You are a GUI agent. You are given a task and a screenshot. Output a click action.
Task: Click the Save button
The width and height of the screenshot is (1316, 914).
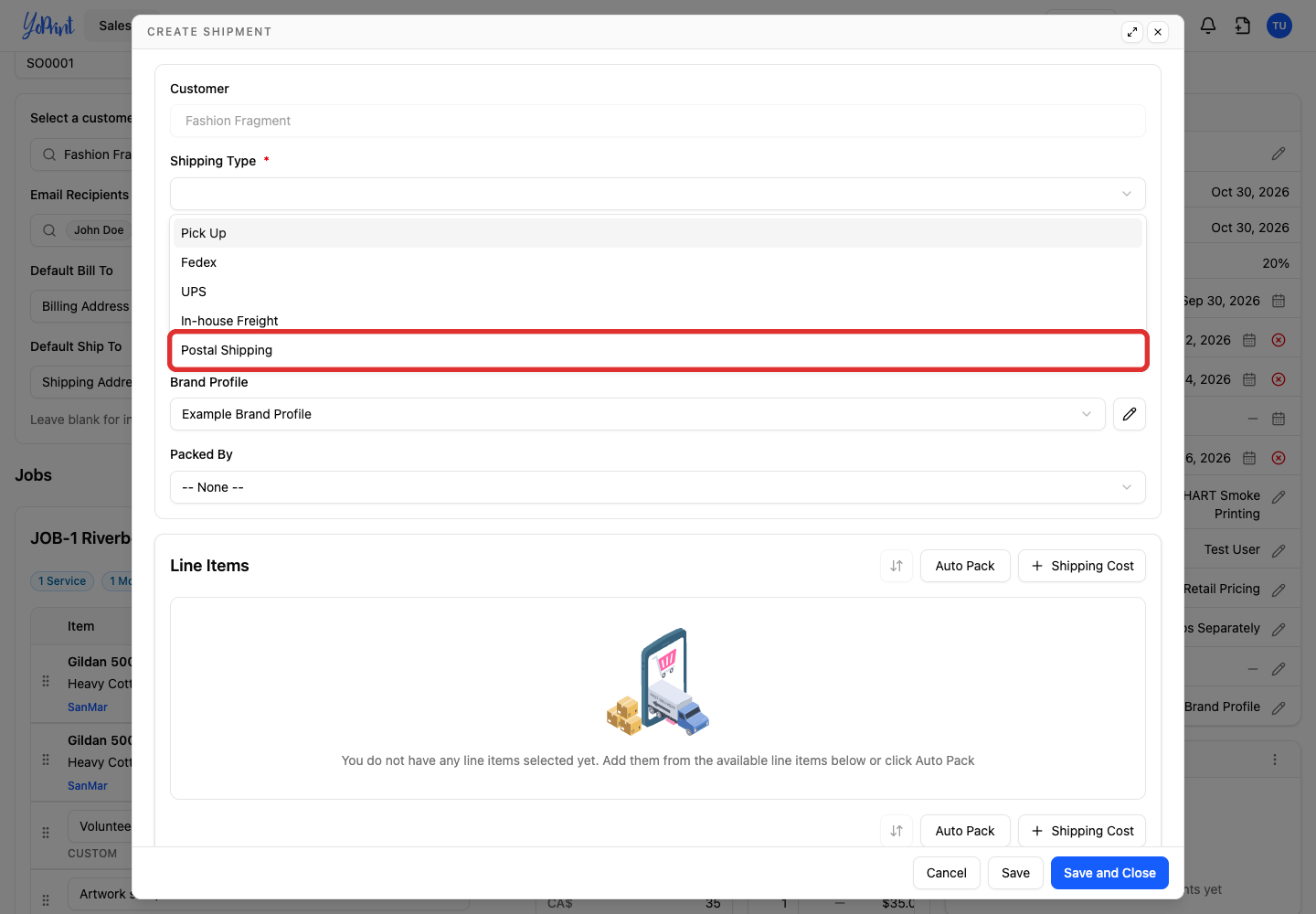pyautogui.click(x=1015, y=873)
